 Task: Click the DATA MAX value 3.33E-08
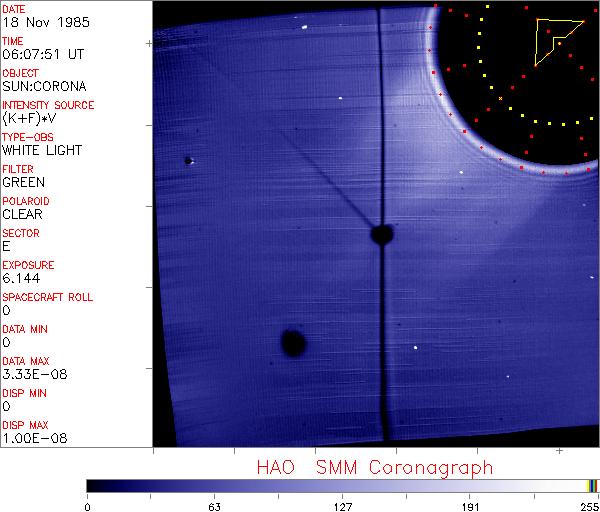point(30,375)
